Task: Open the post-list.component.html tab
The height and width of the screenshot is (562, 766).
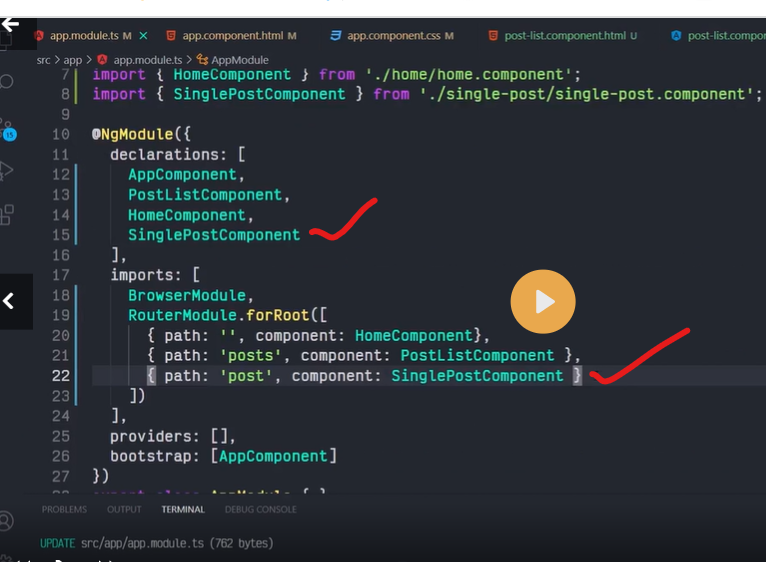Action: [x=563, y=36]
